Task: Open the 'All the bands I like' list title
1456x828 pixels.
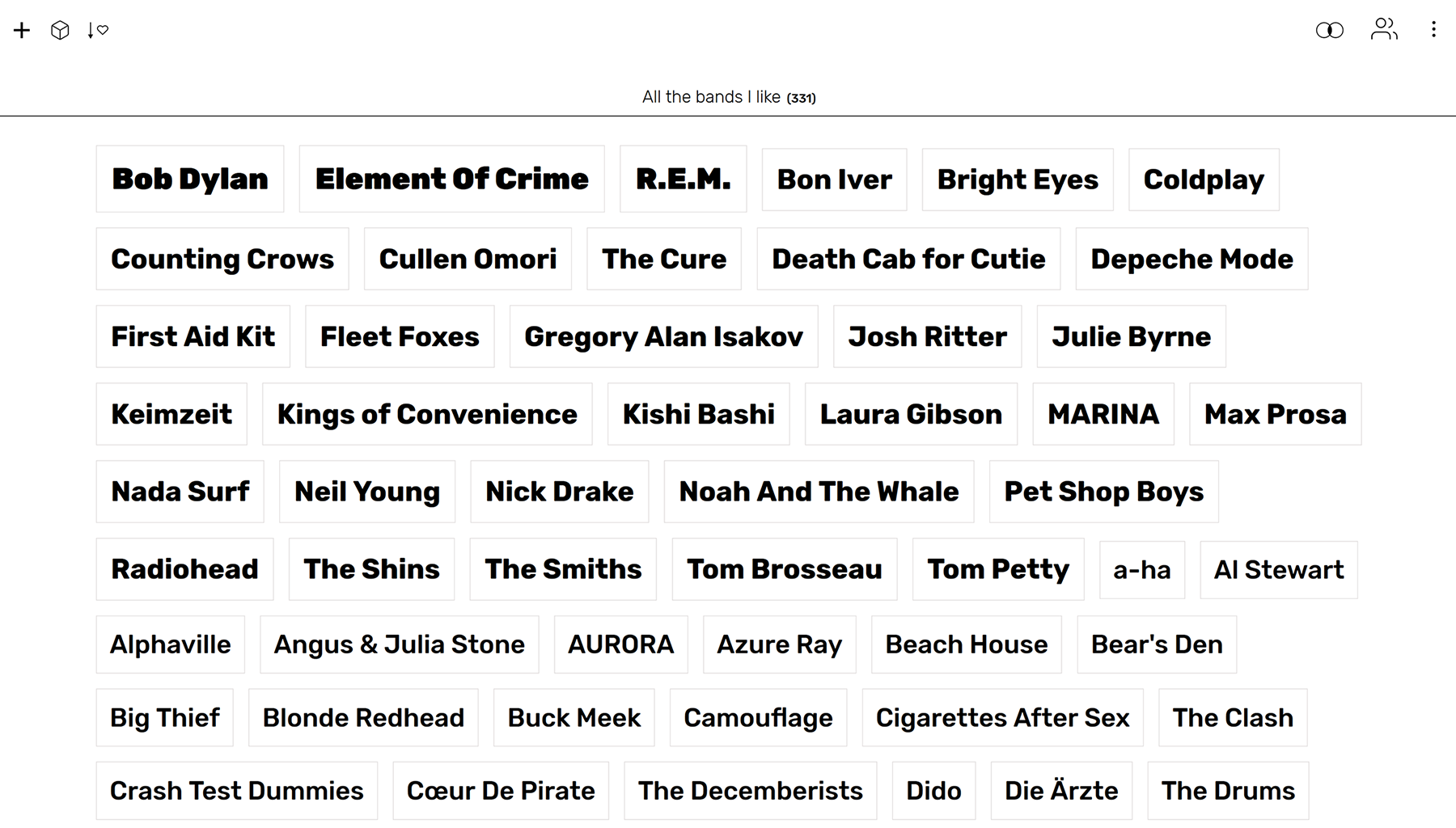Action: pos(727,96)
